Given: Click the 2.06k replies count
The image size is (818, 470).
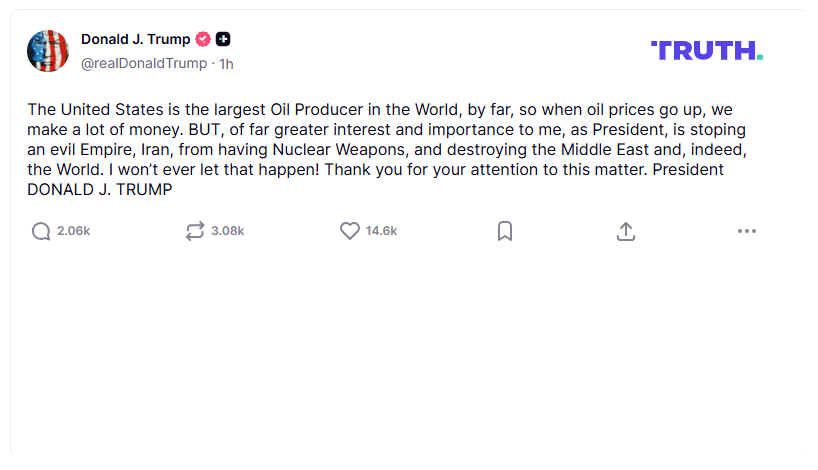Looking at the screenshot, I should (x=74, y=231).
